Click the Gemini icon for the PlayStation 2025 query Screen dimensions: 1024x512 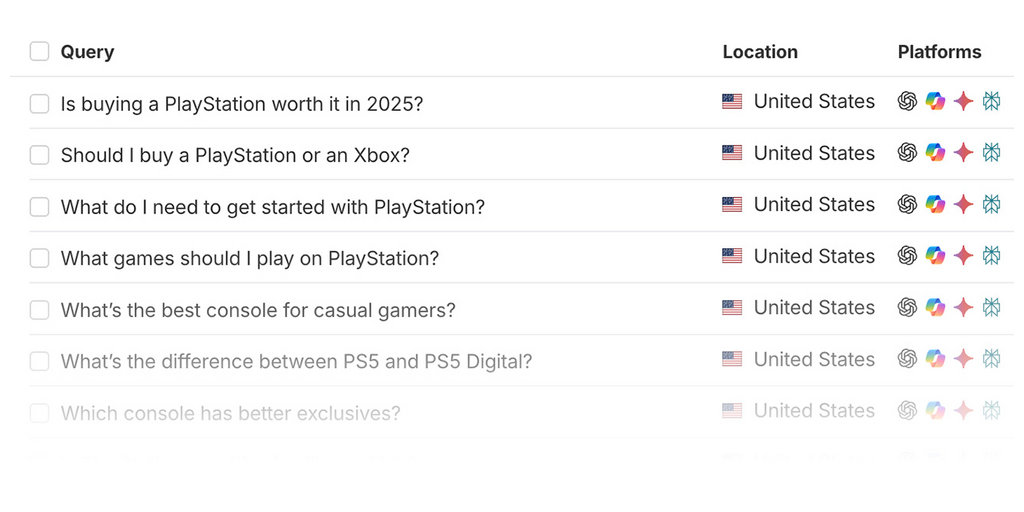coord(963,102)
